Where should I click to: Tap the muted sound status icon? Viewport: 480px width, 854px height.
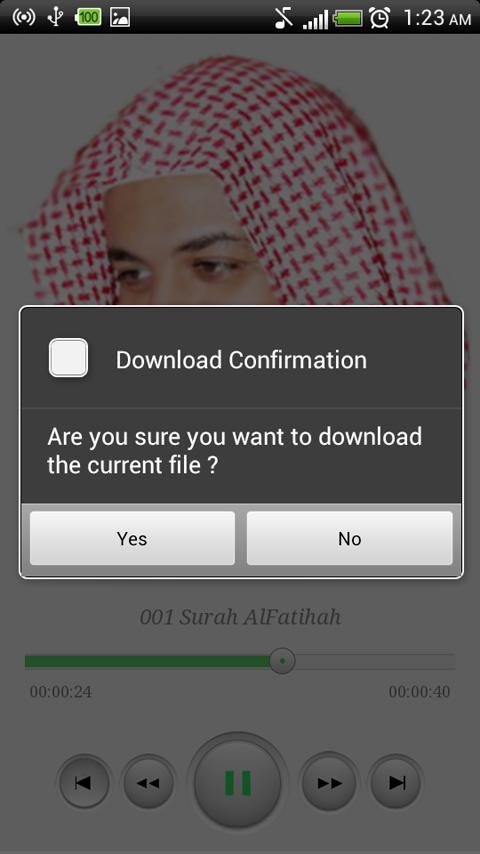coord(283,17)
